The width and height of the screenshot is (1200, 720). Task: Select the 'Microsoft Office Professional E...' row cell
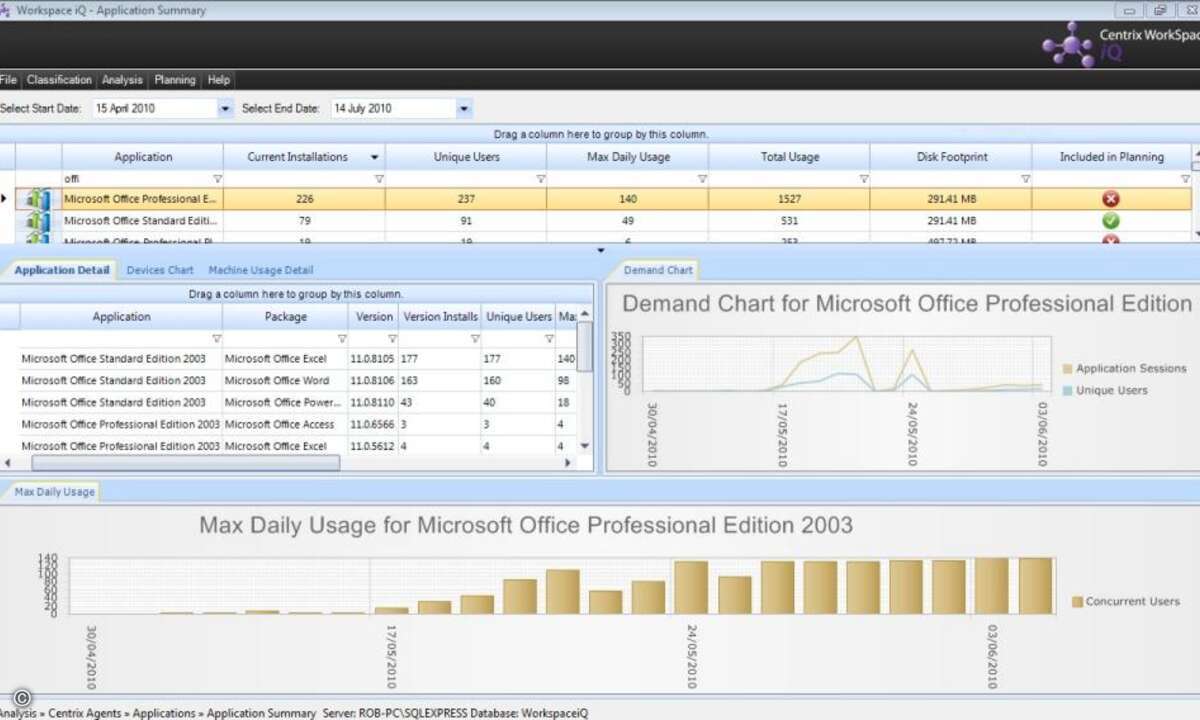click(x=142, y=199)
